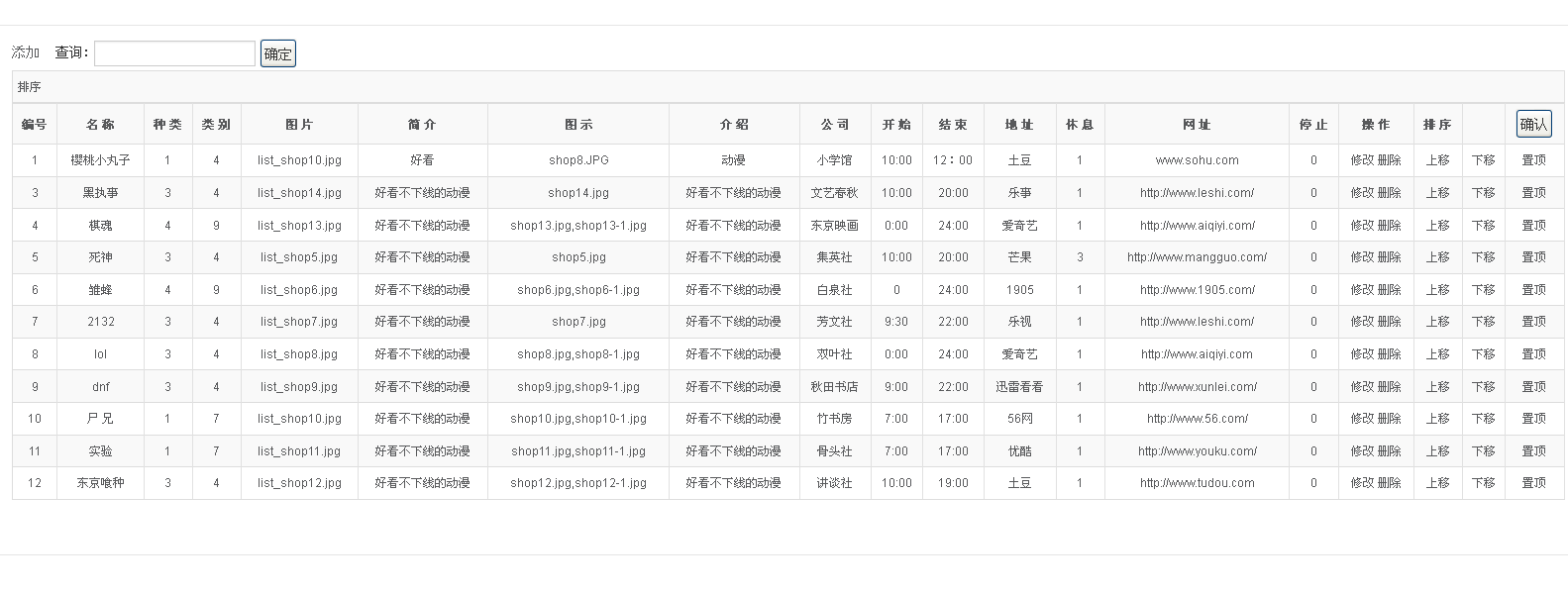Click the shop8.JPG cell
The width and height of the screenshot is (1568, 593).
578,160
